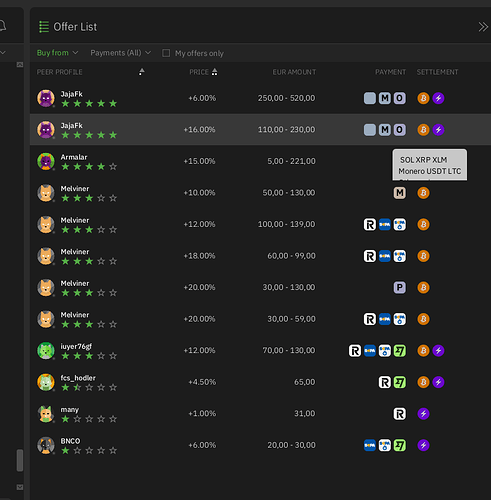Click the P payment icon in Melviner offer
Image resolution: width=491 pixels, height=500 pixels.
[399, 287]
